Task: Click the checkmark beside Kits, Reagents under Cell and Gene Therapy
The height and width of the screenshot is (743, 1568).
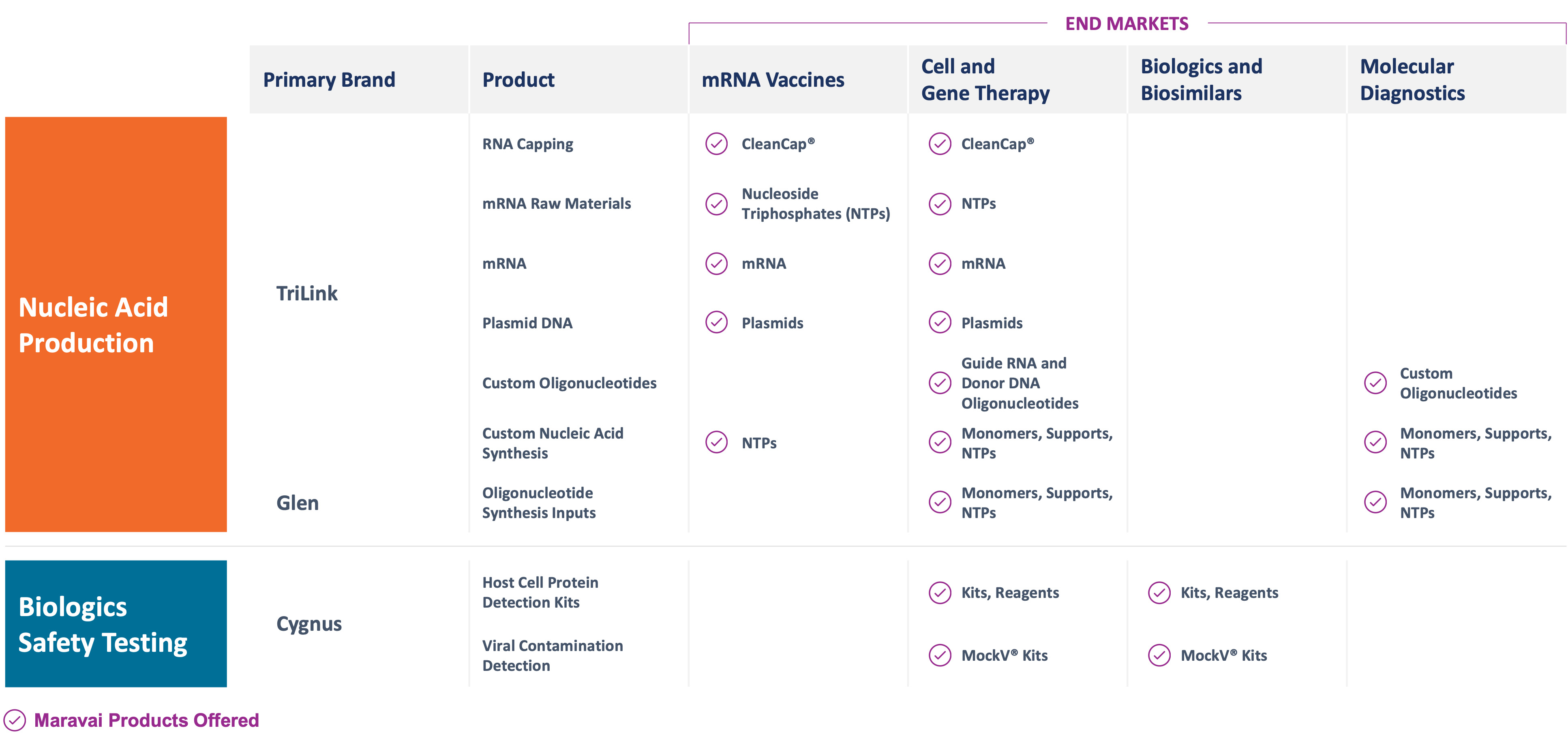Action: coord(940,593)
